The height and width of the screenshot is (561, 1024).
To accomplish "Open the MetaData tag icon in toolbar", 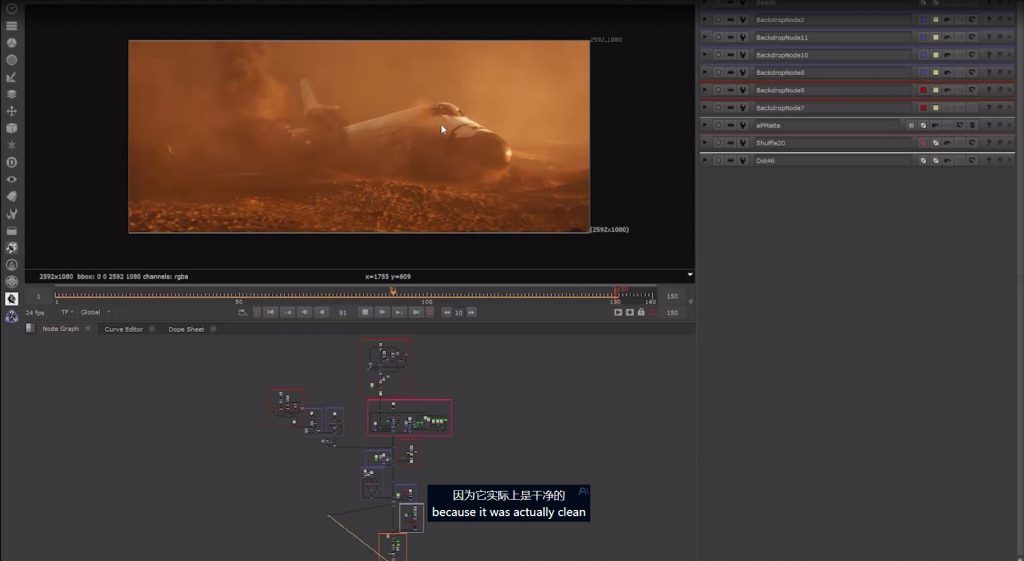I will click(11, 196).
